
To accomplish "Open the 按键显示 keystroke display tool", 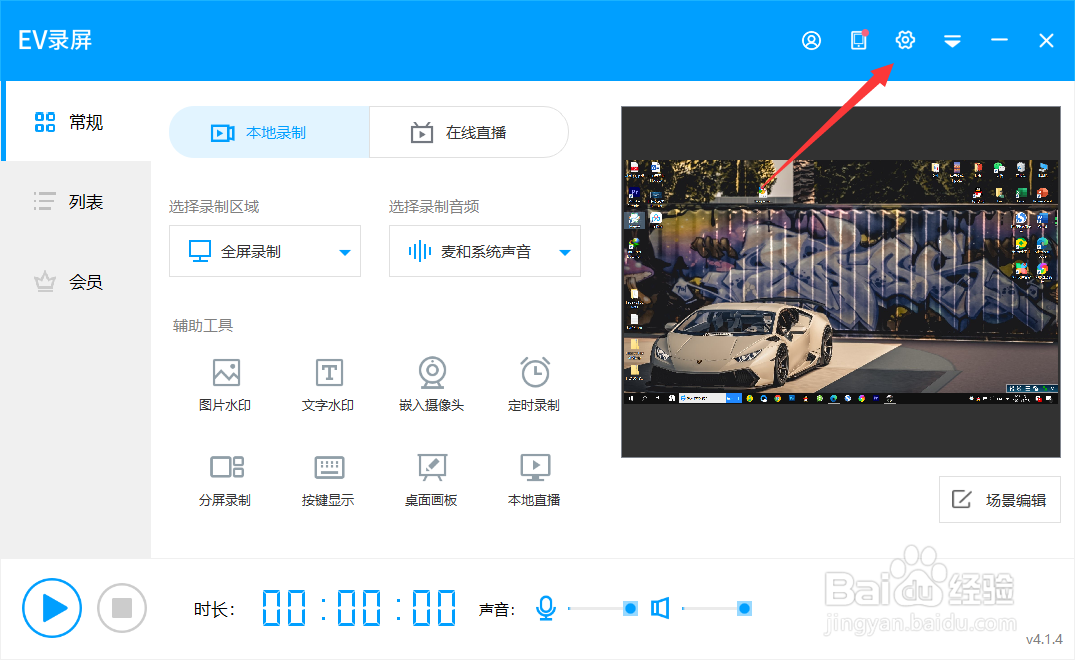I will pos(328,480).
